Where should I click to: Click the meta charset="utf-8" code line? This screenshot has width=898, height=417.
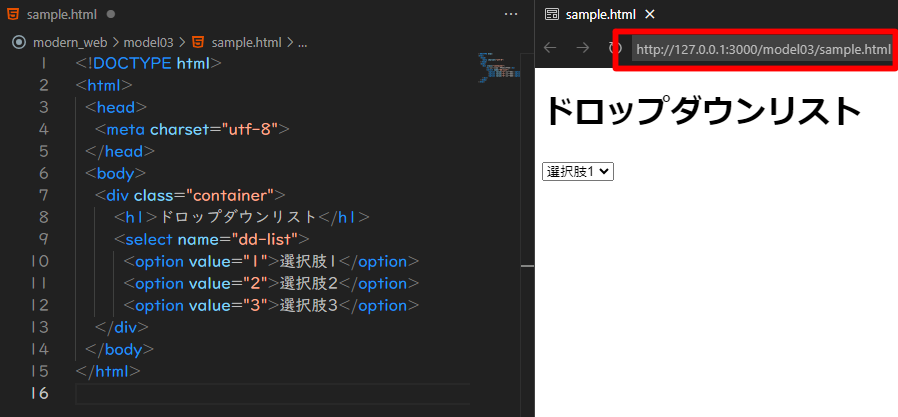click(x=192, y=129)
